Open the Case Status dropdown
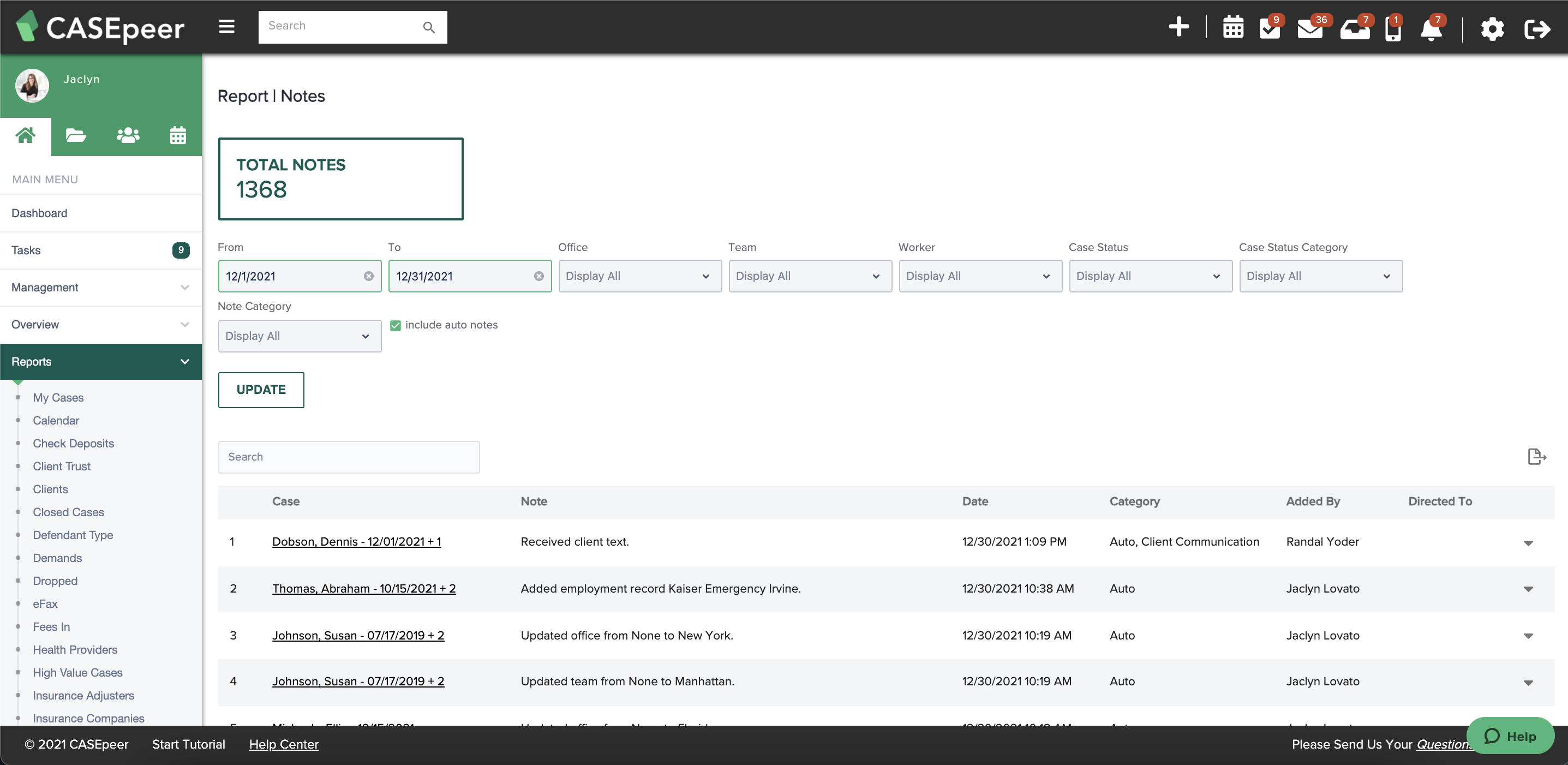The width and height of the screenshot is (1568, 765). point(1150,276)
